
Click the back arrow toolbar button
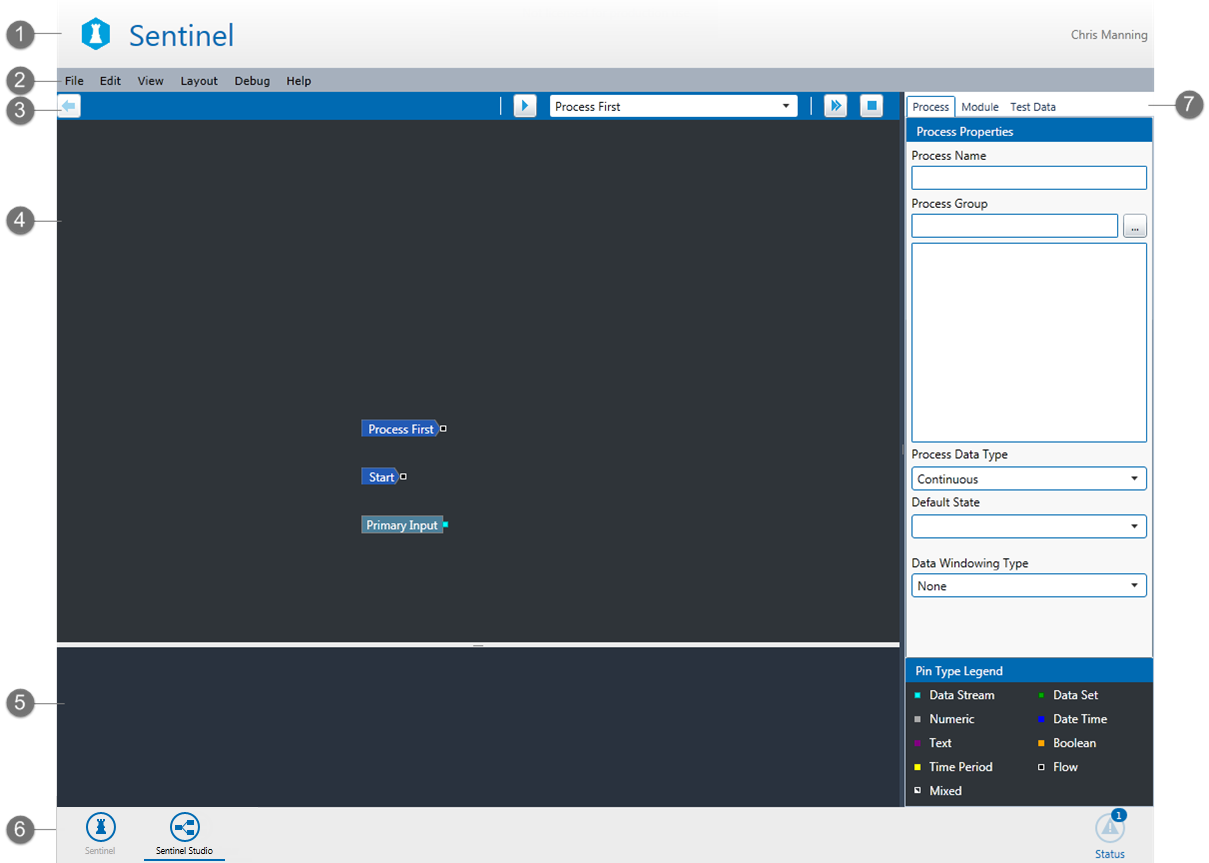(69, 106)
